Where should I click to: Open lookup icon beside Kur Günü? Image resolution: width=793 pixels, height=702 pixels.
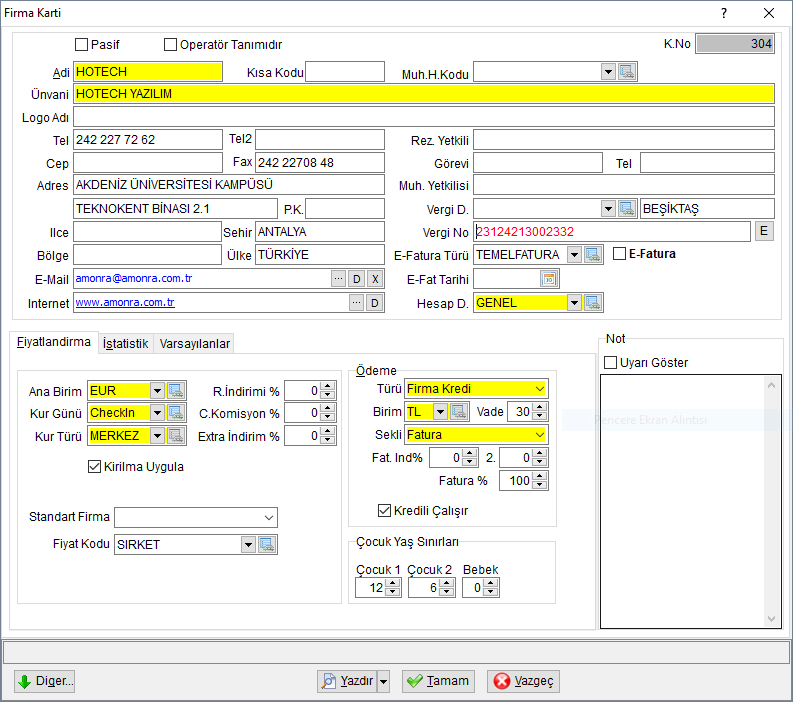pyautogui.click(x=175, y=413)
